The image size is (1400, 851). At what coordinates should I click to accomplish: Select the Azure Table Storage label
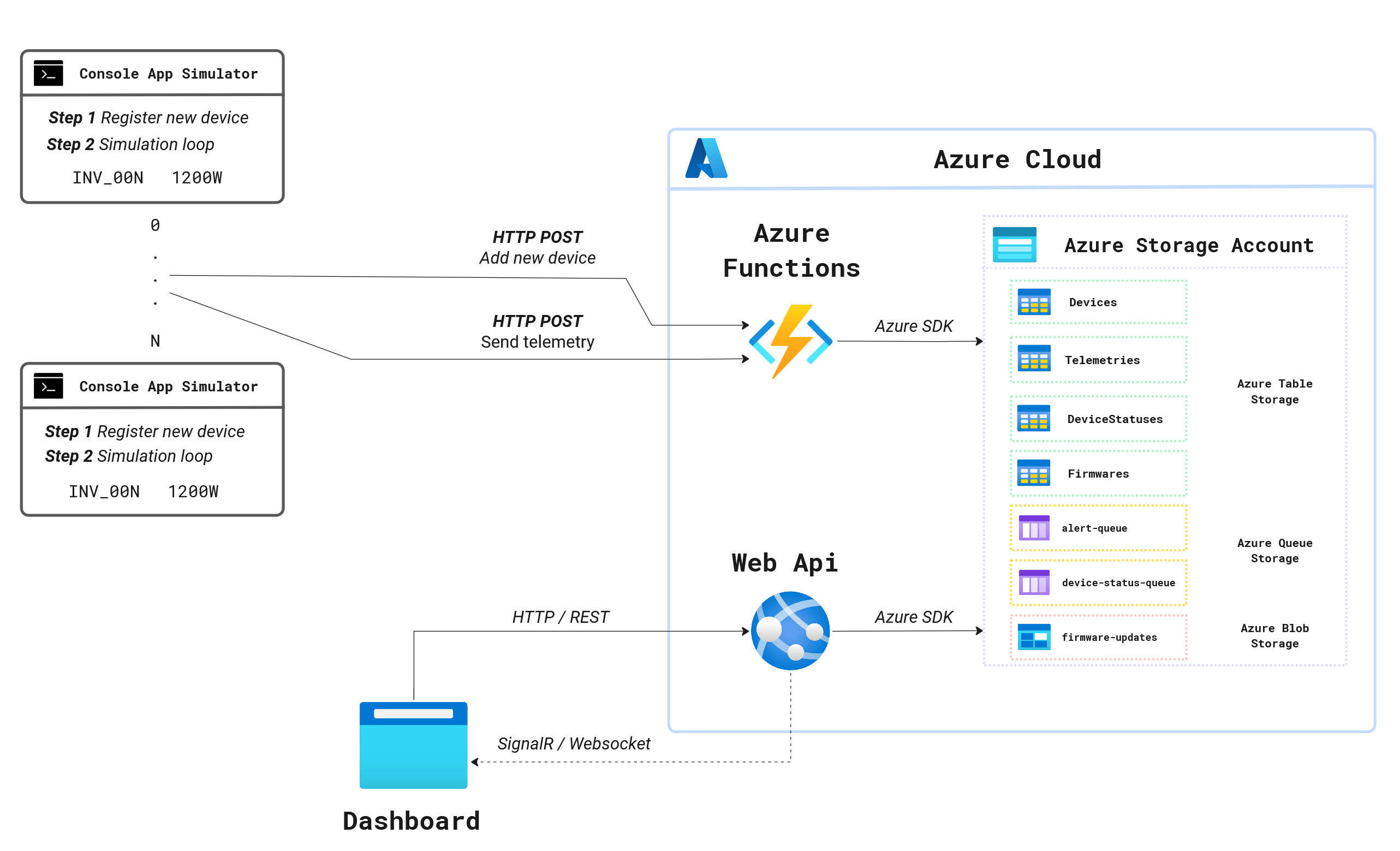click(1274, 391)
